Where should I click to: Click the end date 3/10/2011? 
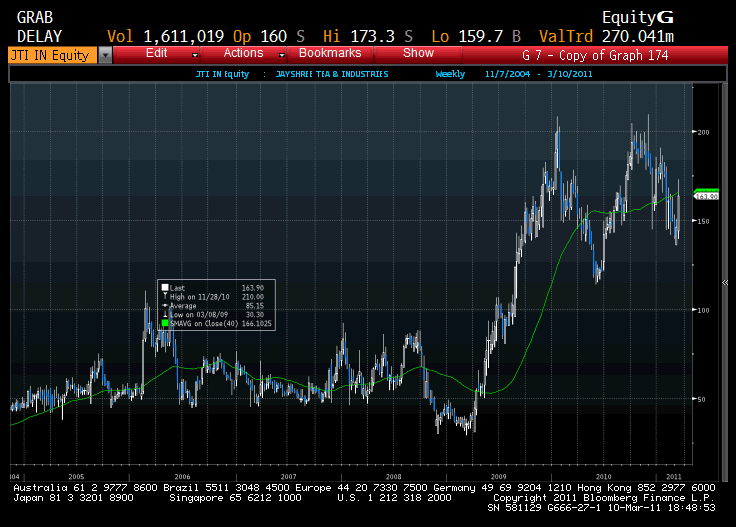[569, 74]
